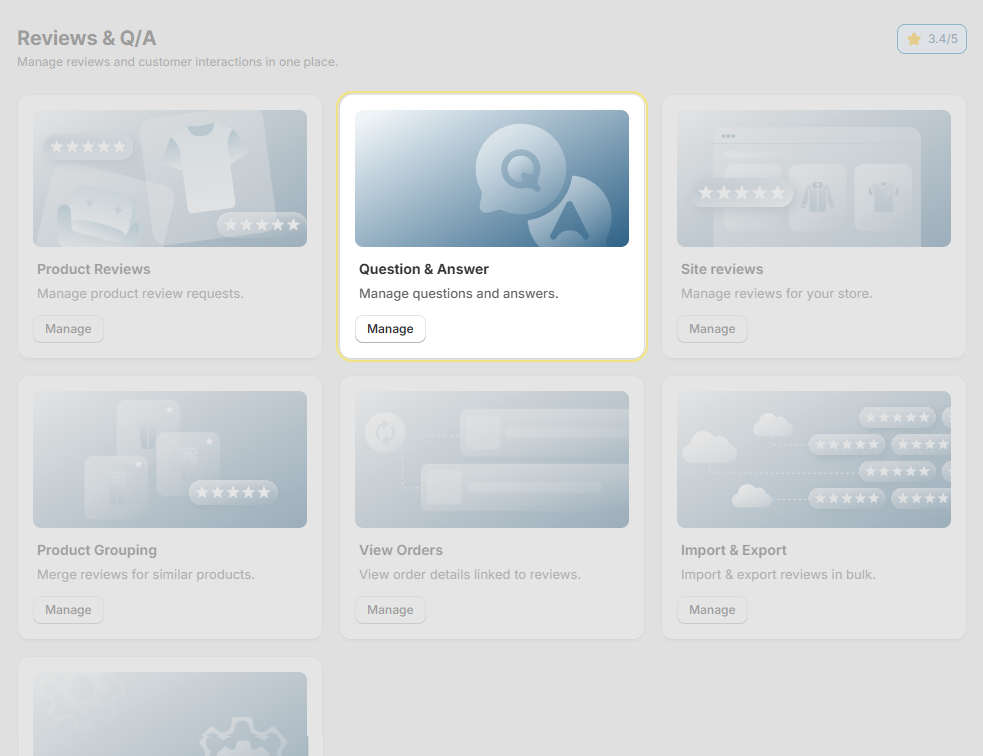Open Manage for Import & Export
Screen dimensions: 983x756
[712, 610]
